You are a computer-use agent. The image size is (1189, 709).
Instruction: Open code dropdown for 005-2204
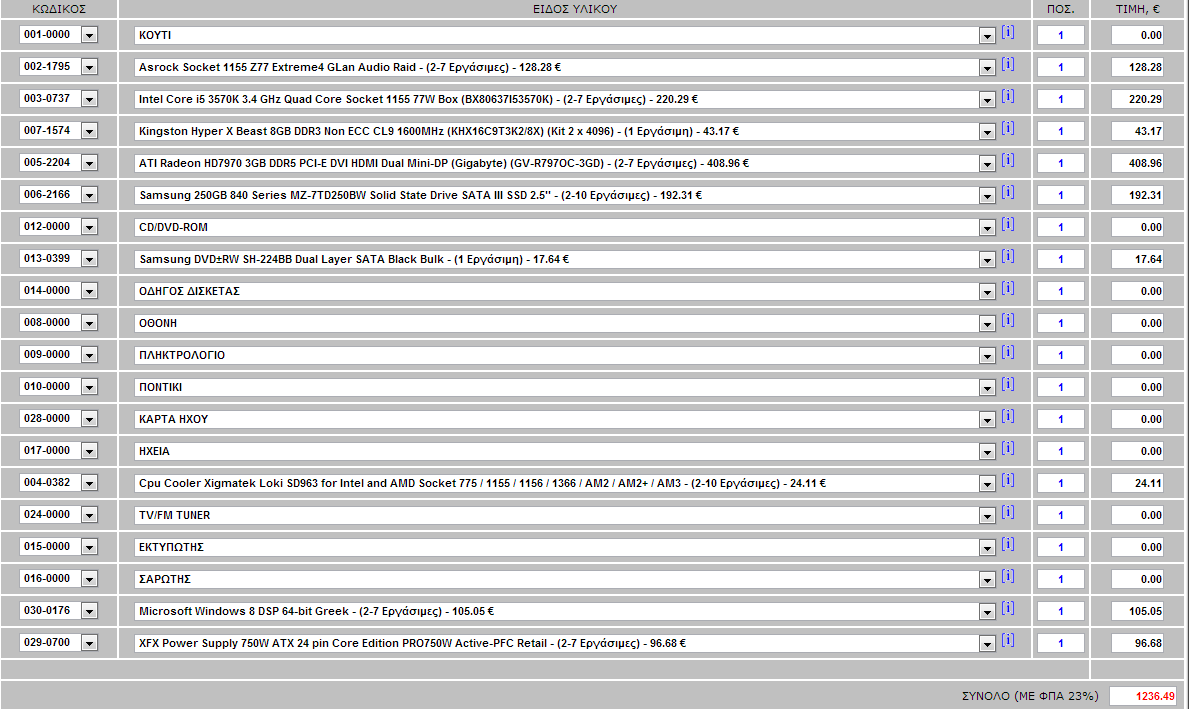pyautogui.click(x=89, y=163)
